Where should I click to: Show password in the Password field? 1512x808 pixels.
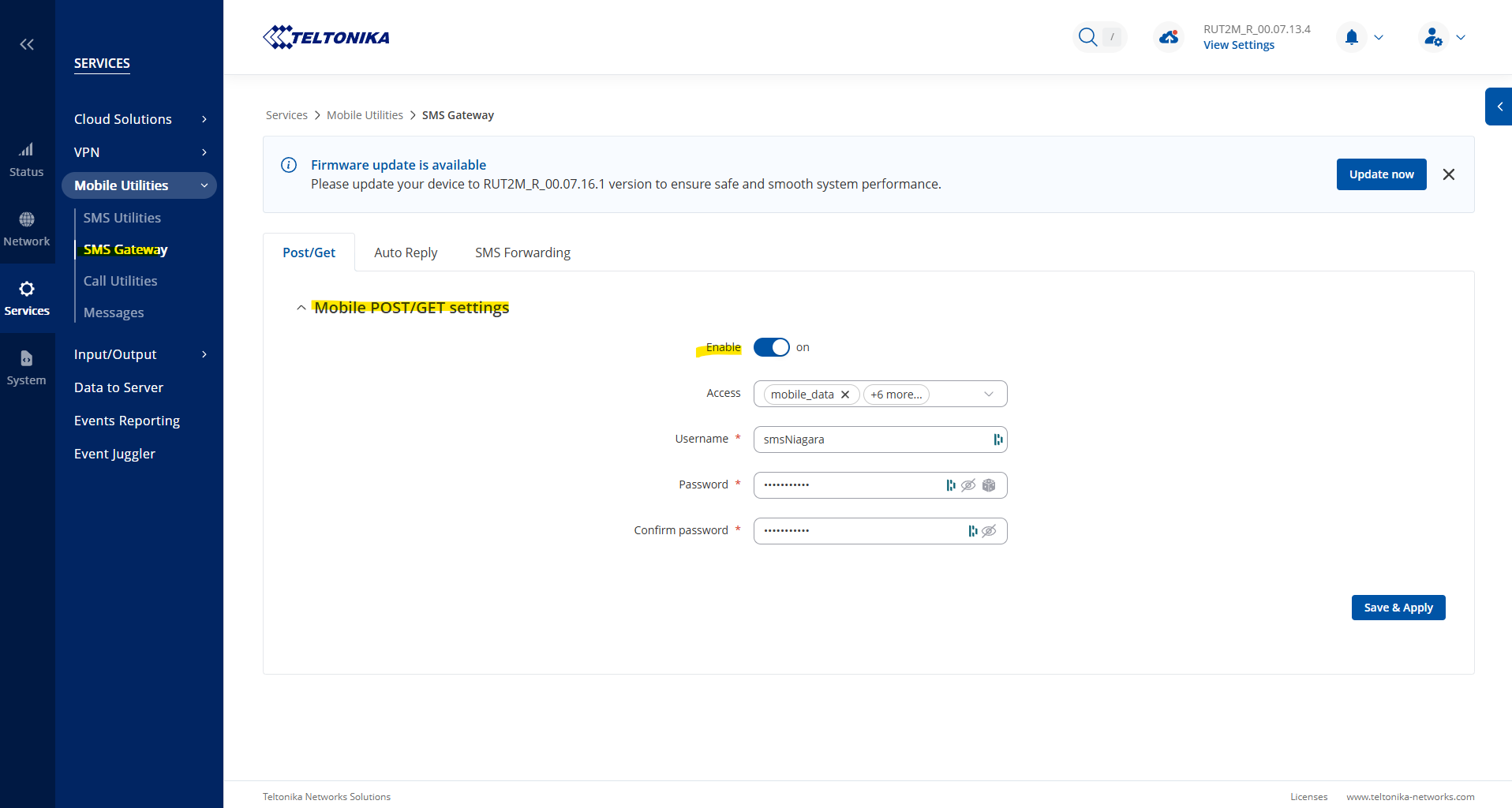pyautogui.click(x=968, y=485)
